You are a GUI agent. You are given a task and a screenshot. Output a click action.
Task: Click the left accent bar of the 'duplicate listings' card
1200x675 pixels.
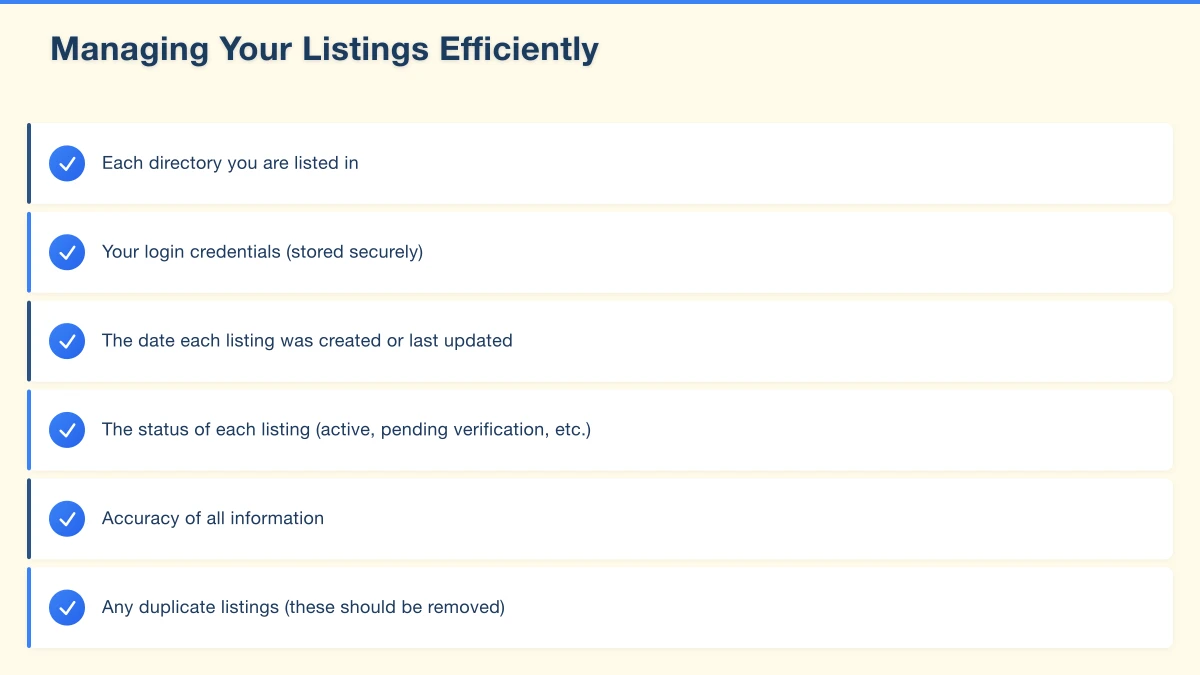point(29,607)
